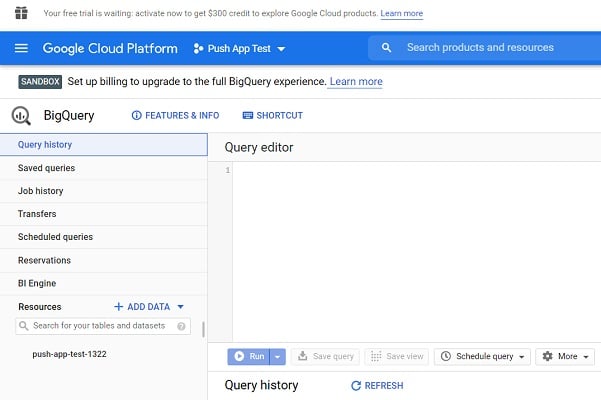This screenshot has width=601, height=400.
Task: Click the Save query download icon
Action: click(x=302, y=356)
